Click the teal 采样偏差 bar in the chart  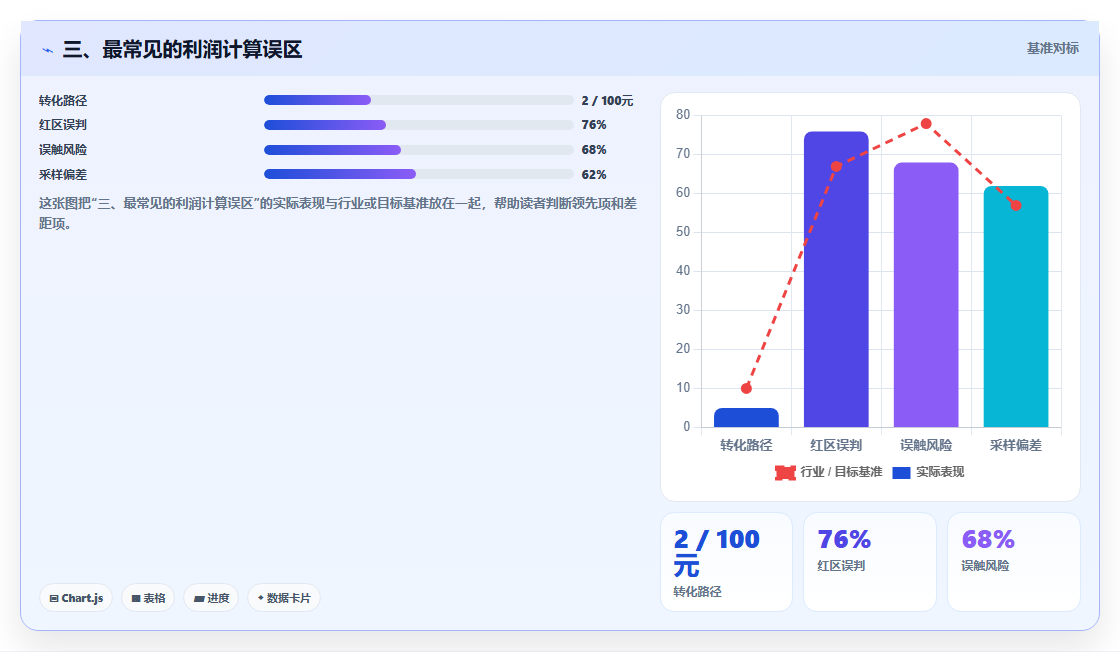pos(1016,307)
